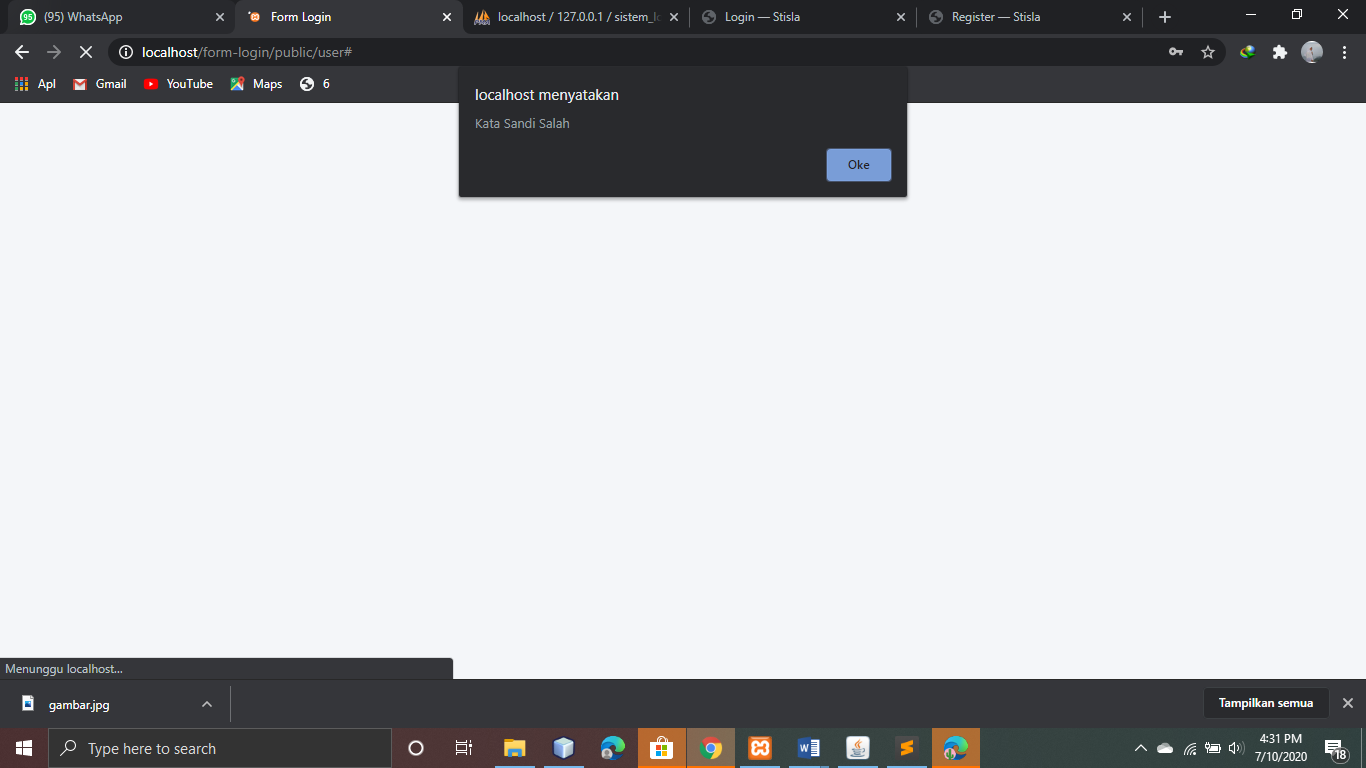
Task: Open the Java app in the taskbar
Action: (858, 748)
